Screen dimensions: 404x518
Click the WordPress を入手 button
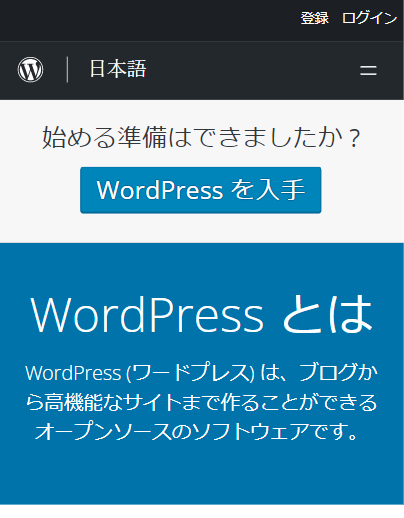pyautogui.click(x=201, y=190)
